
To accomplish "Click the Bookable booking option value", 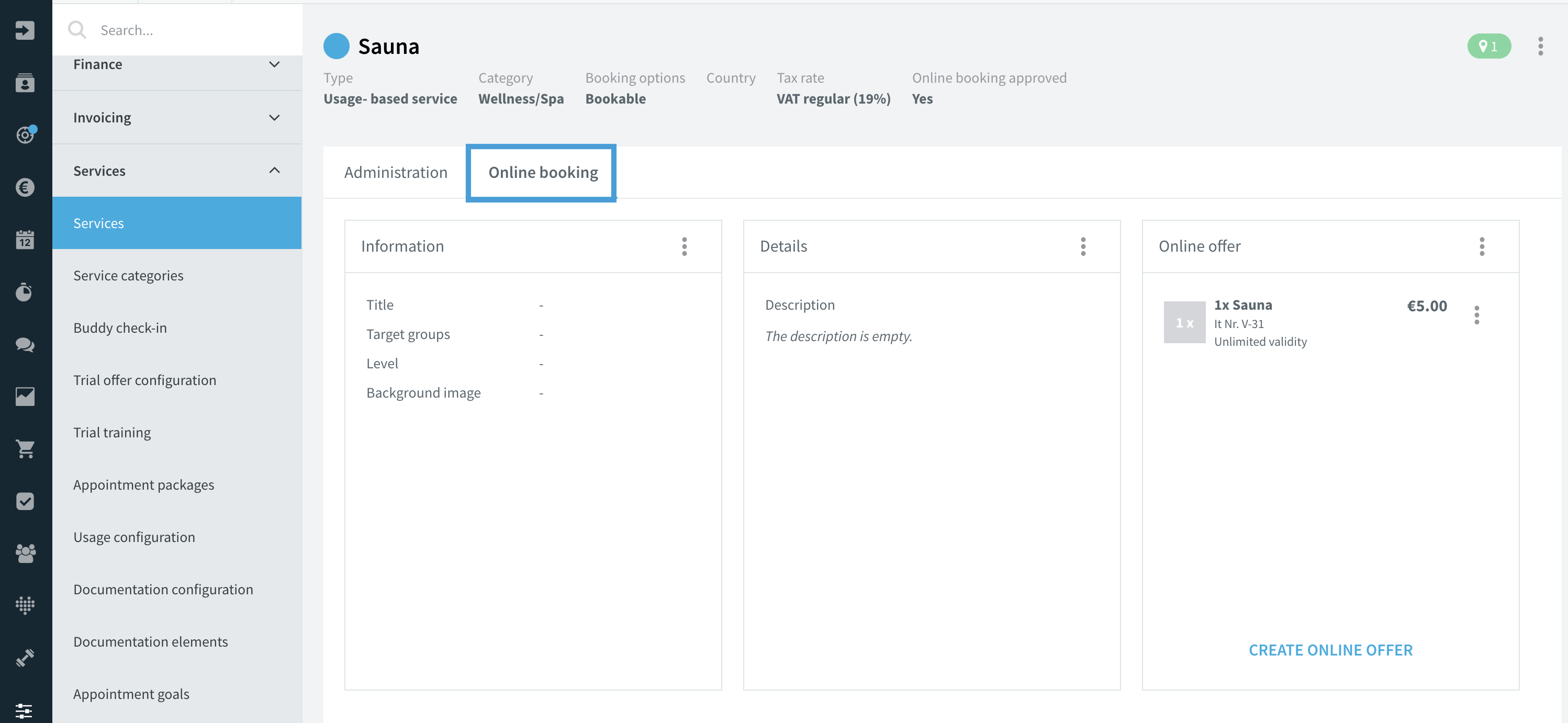I will click(x=615, y=98).
